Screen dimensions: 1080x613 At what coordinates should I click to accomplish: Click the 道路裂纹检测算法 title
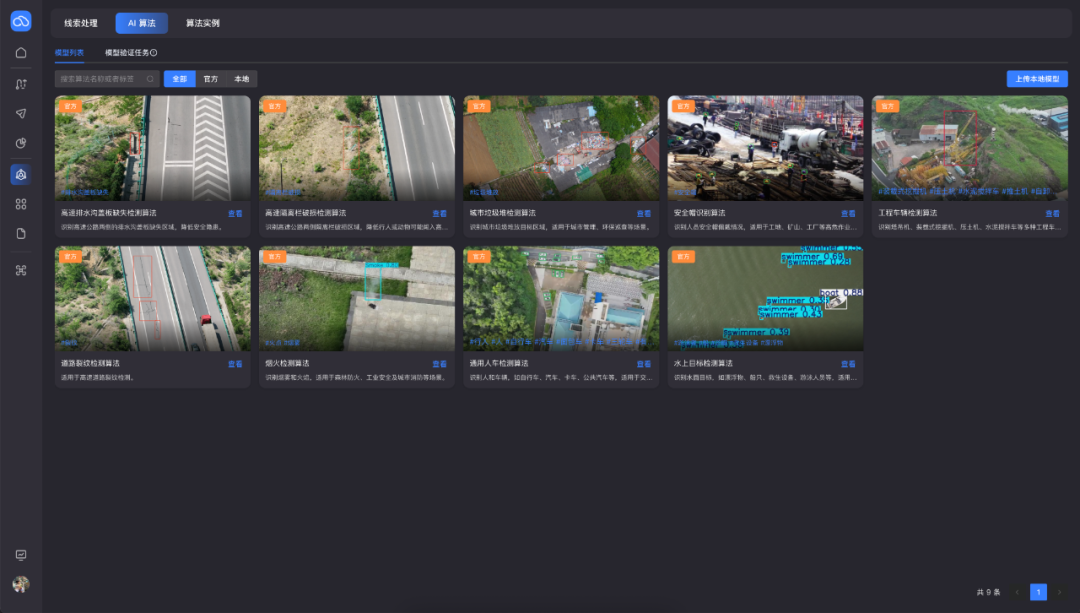click(x=90, y=363)
